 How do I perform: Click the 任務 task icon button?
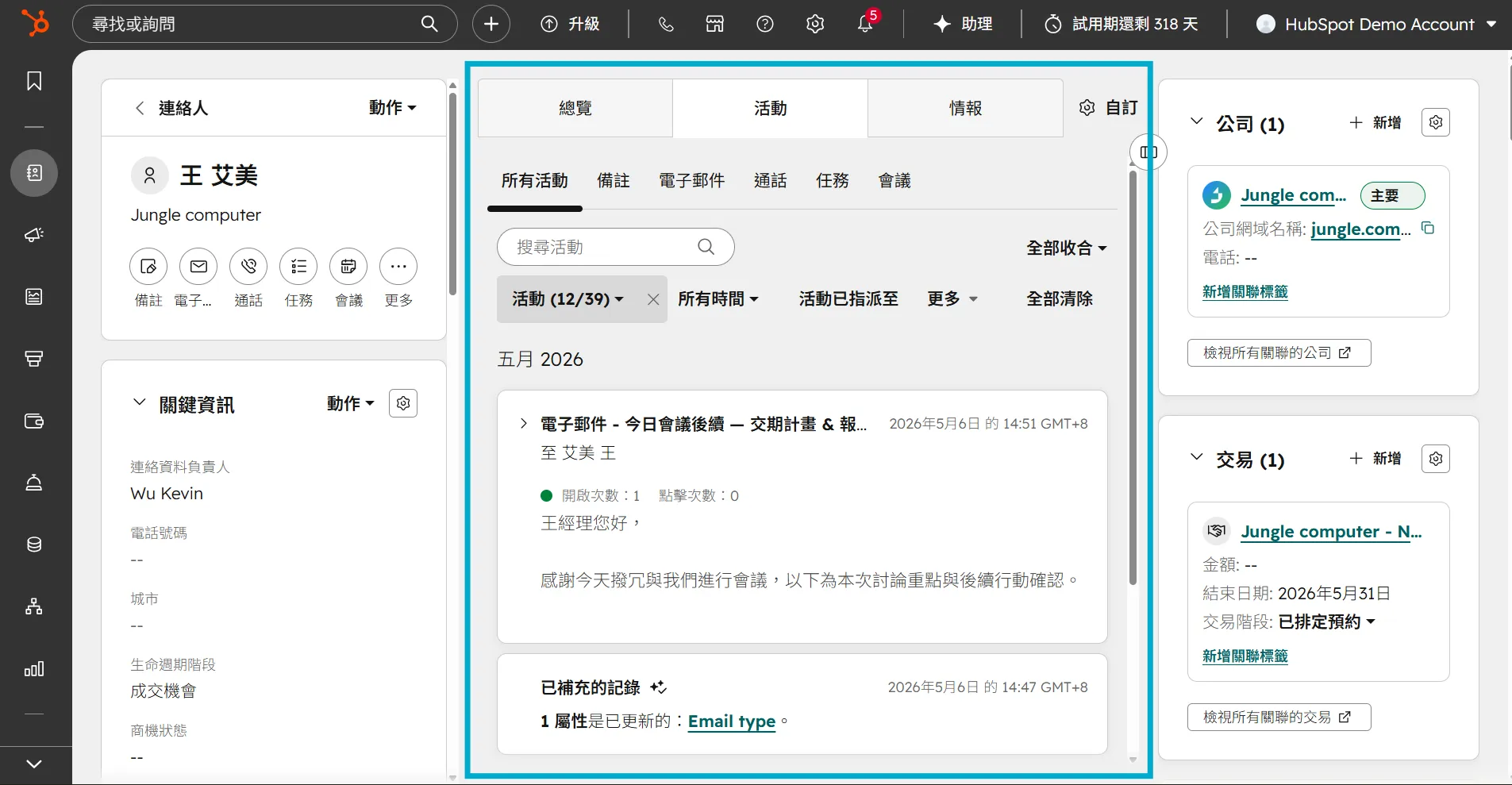(298, 267)
